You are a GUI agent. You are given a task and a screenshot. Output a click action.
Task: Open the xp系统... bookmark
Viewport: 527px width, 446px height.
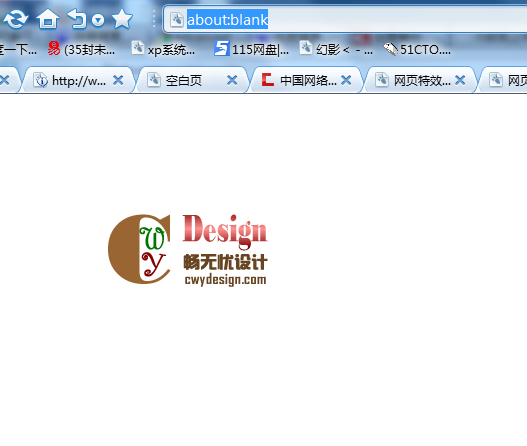[163, 50]
